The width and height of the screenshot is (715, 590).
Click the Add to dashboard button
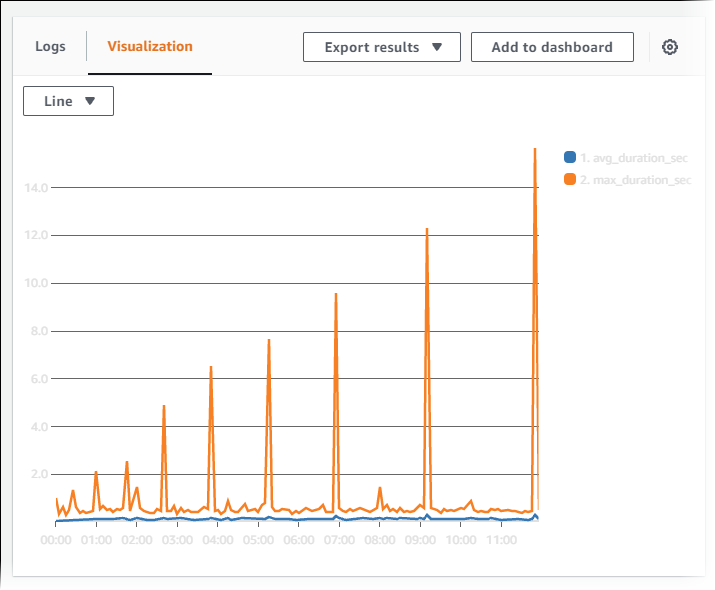point(552,47)
